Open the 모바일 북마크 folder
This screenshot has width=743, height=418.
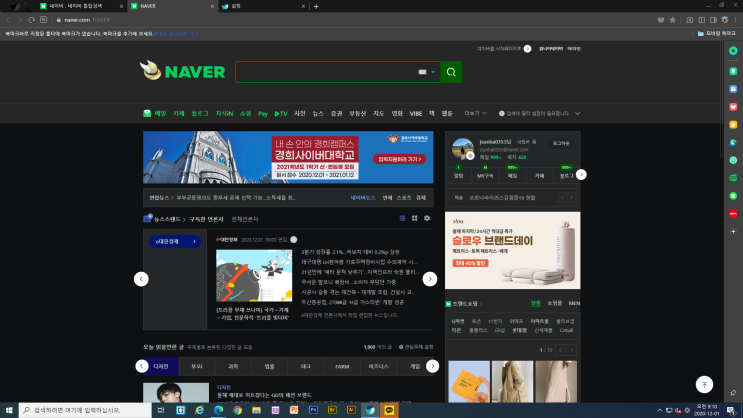[x=716, y=34]
